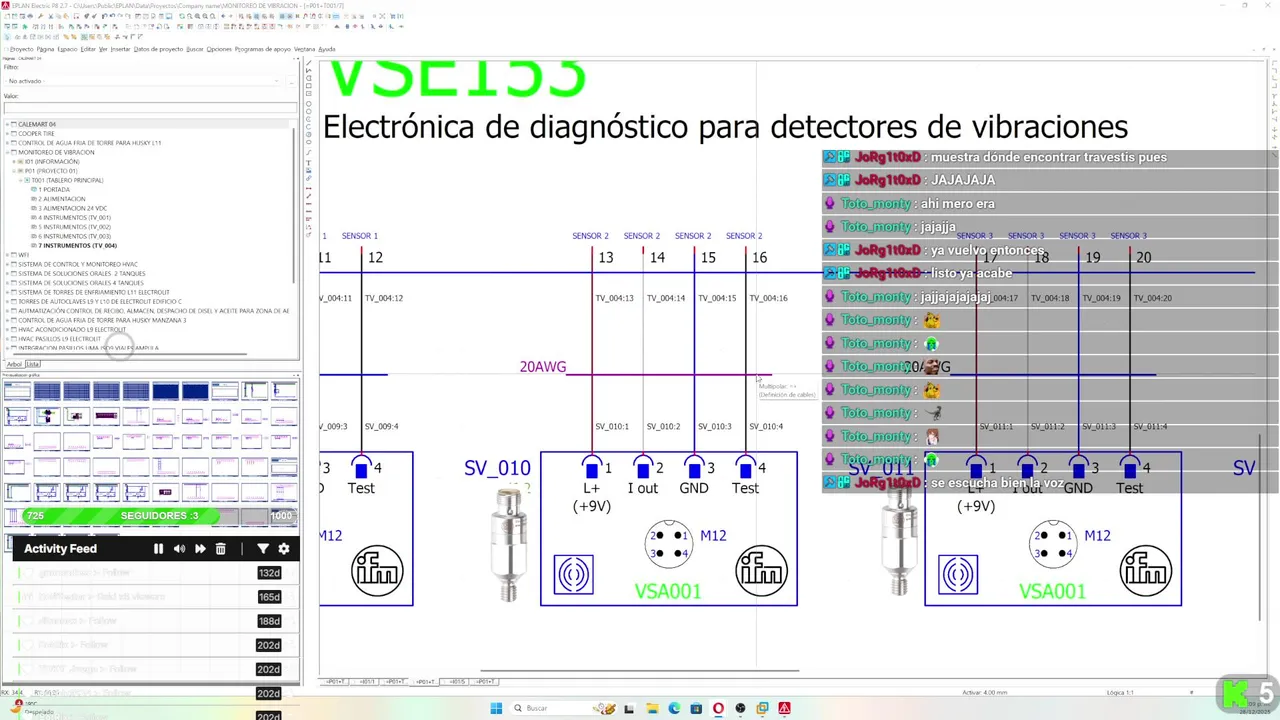Viewport: 1280px width, 720px height.
Task: Select terminal 16 on the strip
Action: [760, 258]
